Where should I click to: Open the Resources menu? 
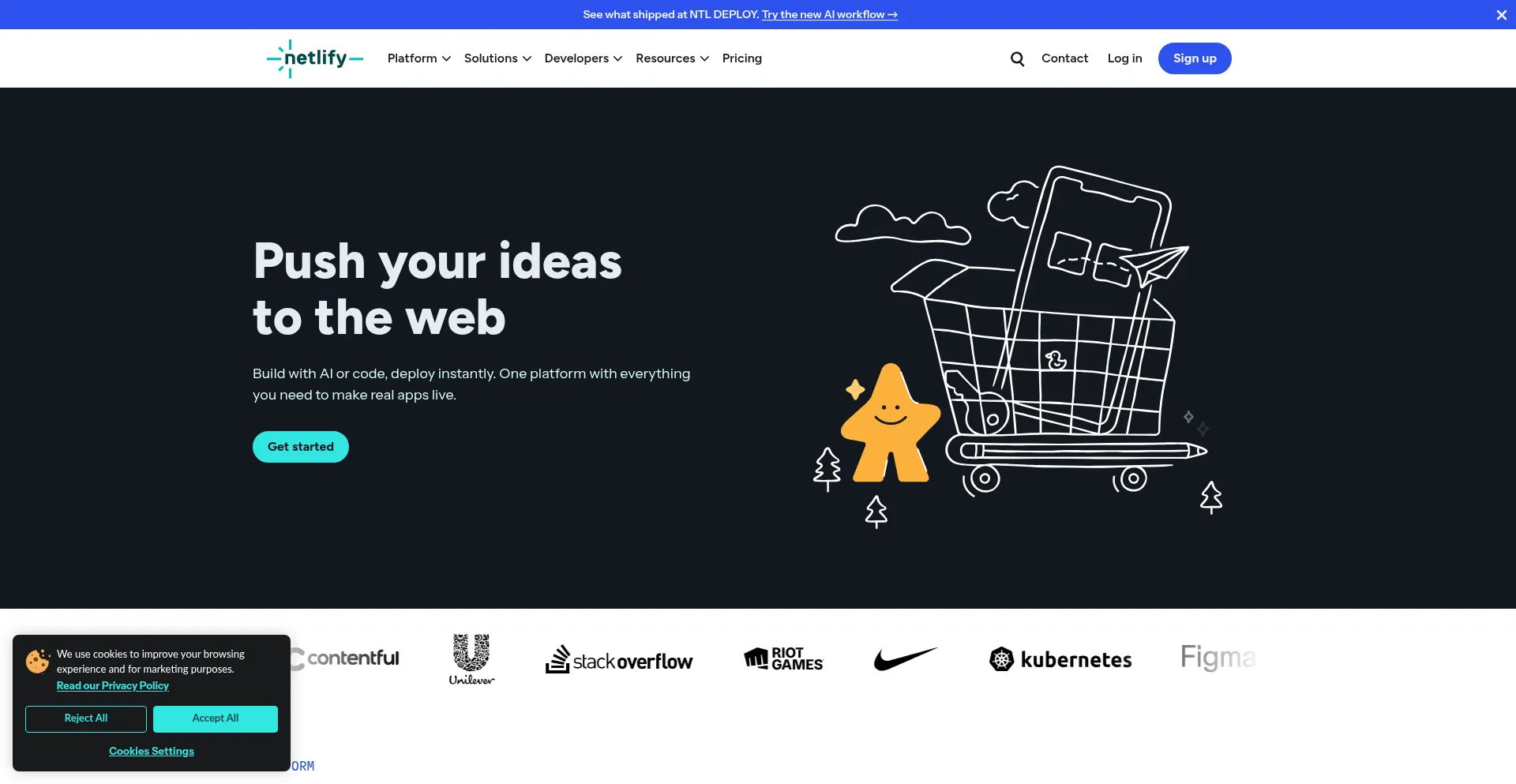tap(672, 58)
